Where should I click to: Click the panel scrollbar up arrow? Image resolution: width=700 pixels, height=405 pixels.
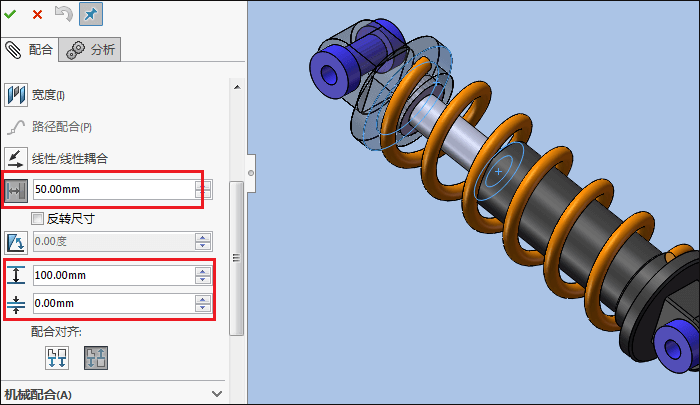(x=237, y=87)
